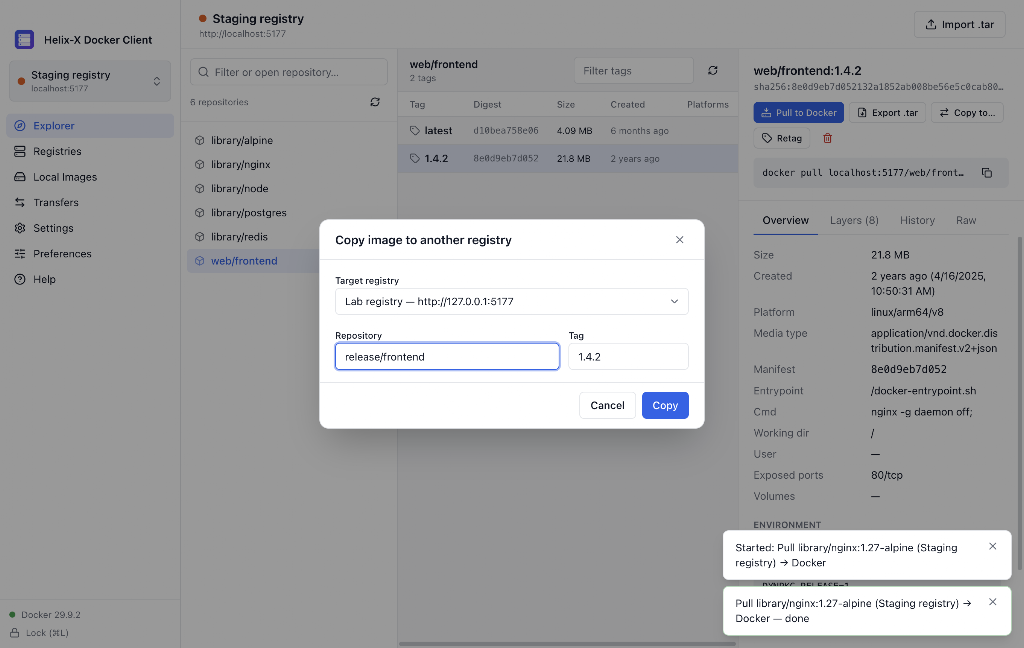Open Local Images section
This screenshot has width=1024, height=648.
pyautogui.click(x=90, y=177)
